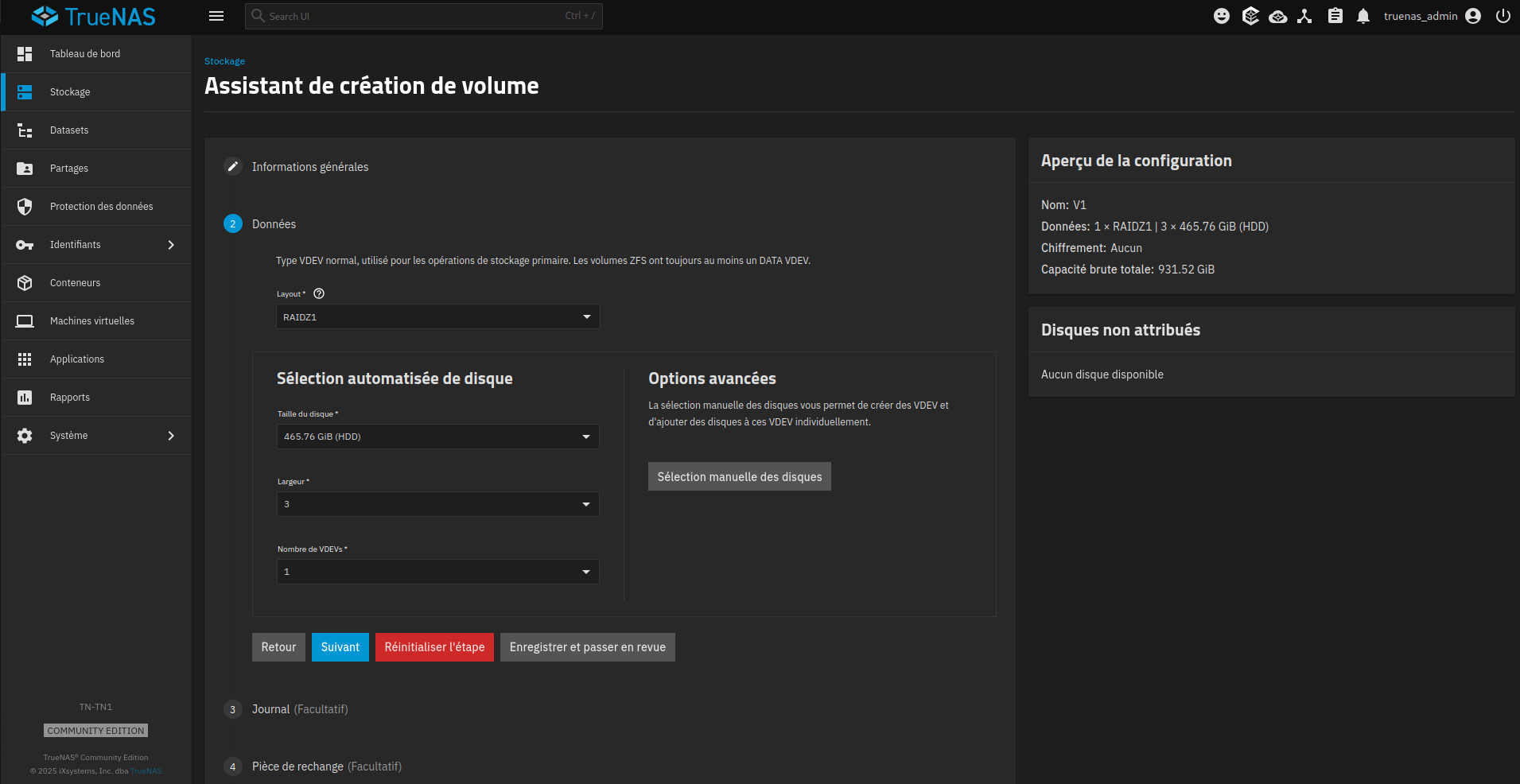The image size is (1520, 784).
Task: Open the Nombre de VDEVs dropdown
Action: (x=437, y=572)
